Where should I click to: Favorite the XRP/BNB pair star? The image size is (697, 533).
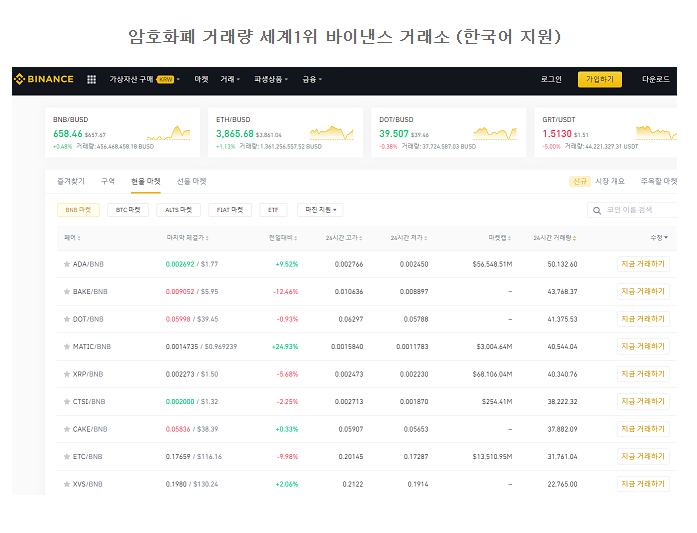tap(67, 374)
